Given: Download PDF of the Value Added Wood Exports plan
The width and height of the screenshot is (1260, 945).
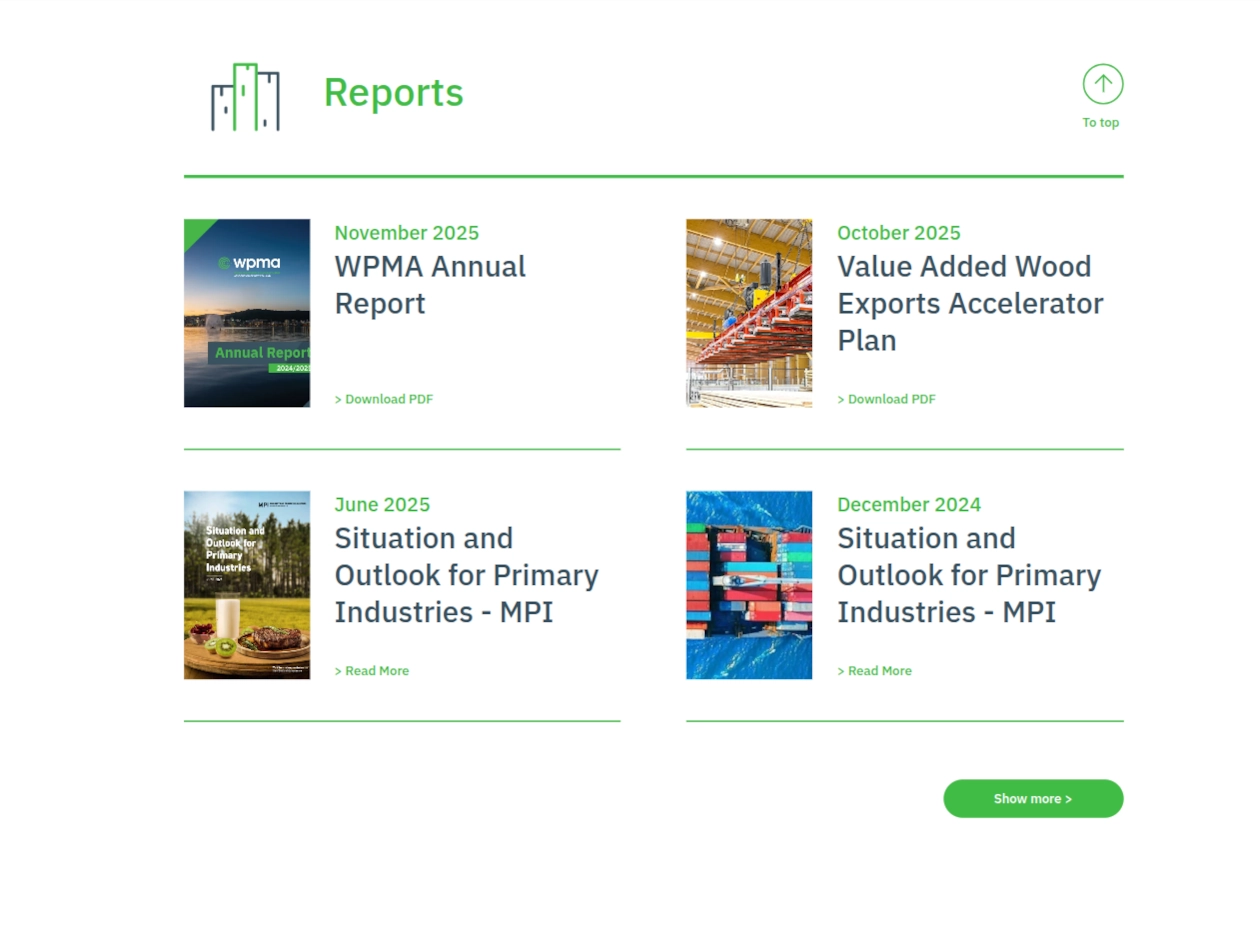Looking at the screenshot, I should (x=886, y=399).
